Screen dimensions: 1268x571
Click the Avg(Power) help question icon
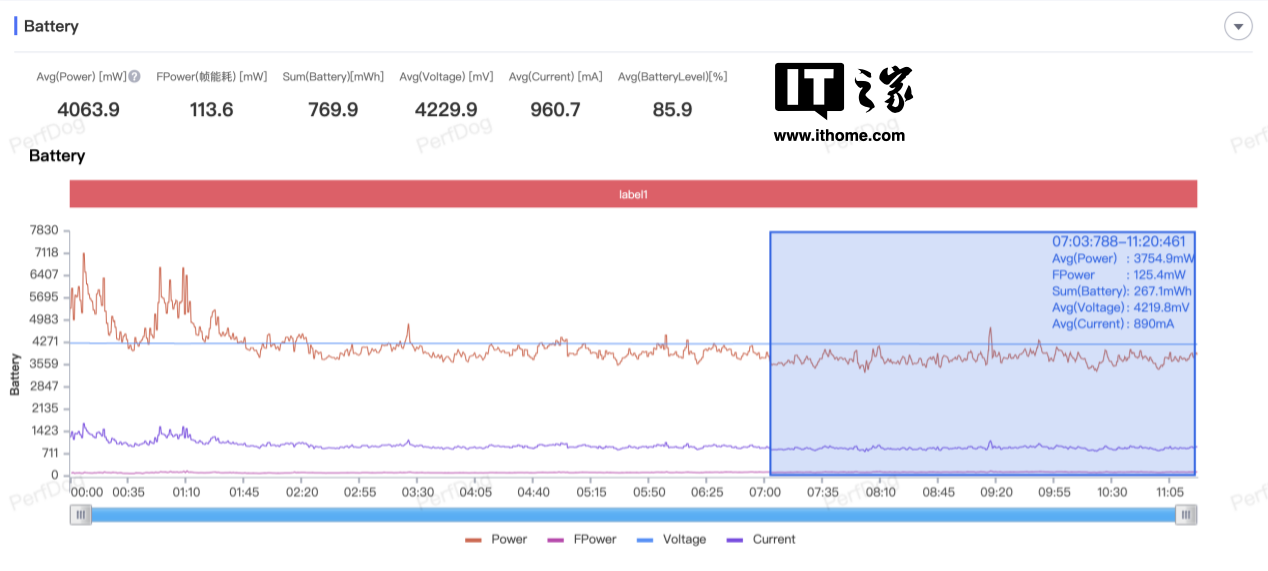[134, 76]
